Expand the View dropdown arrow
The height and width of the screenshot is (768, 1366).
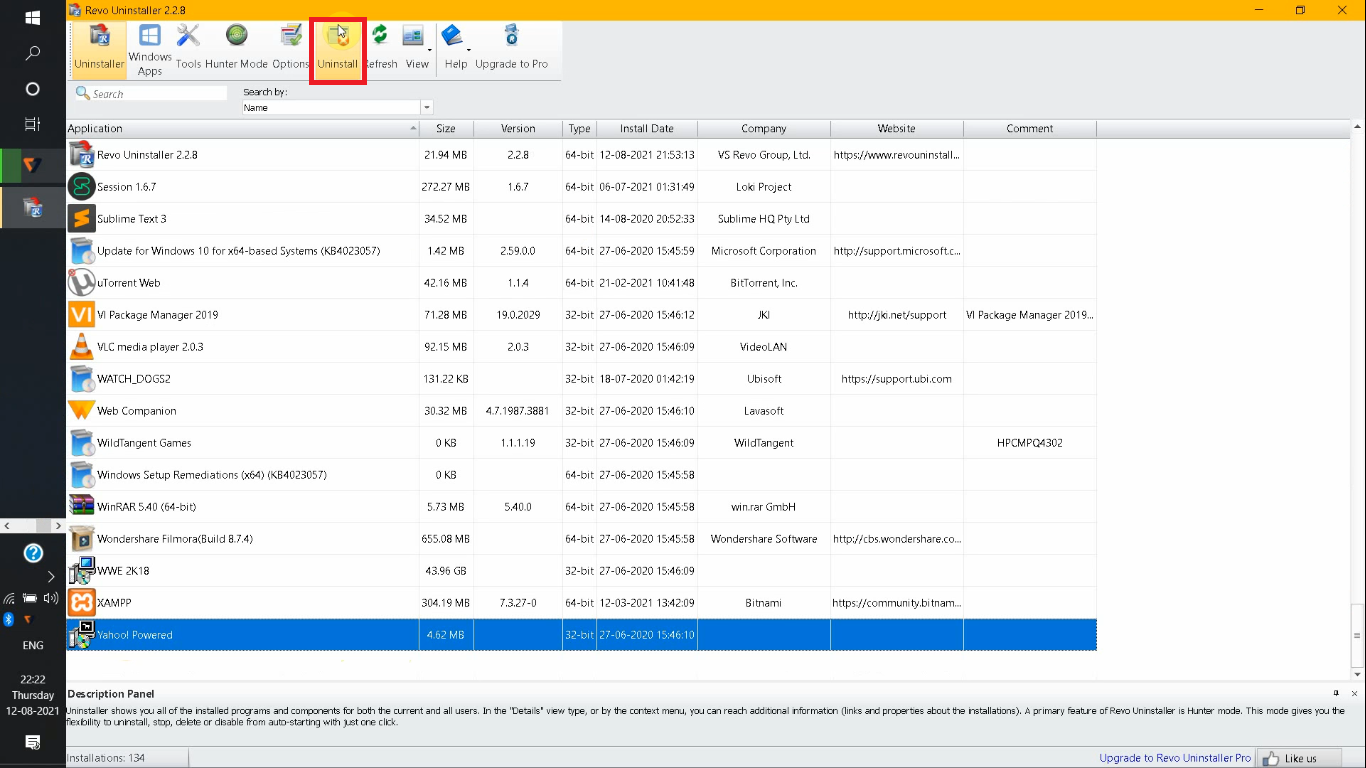pyautogui.click(x=430, y=50)
